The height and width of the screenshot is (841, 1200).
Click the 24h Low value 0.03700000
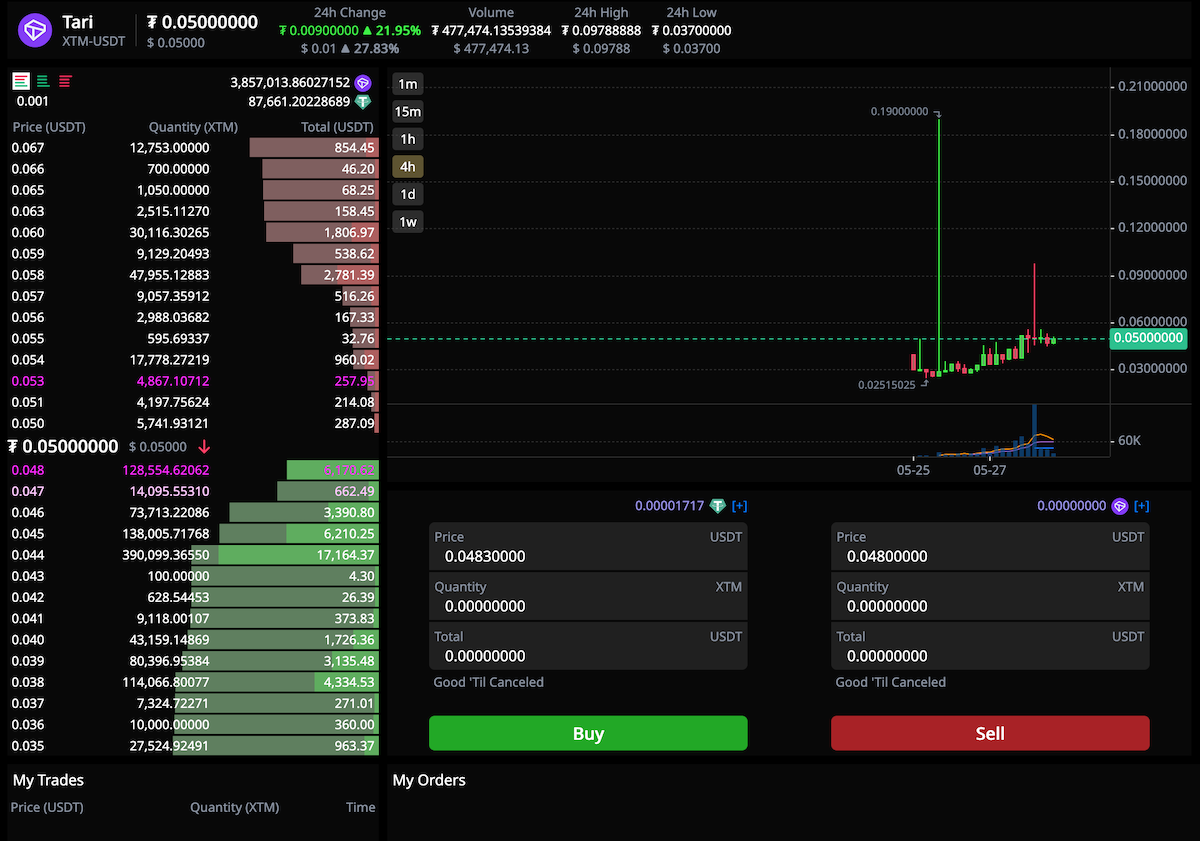coord(691,30)
